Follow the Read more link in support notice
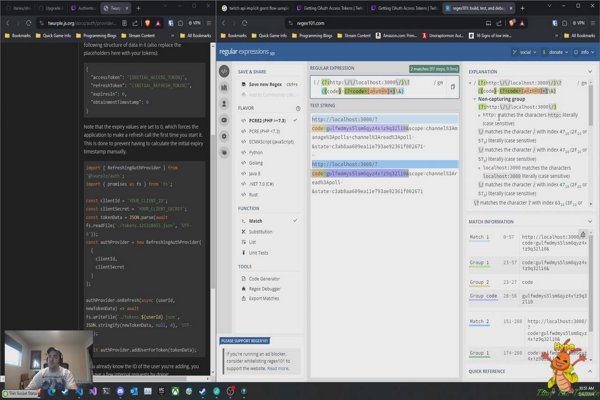 pos(278,369)
